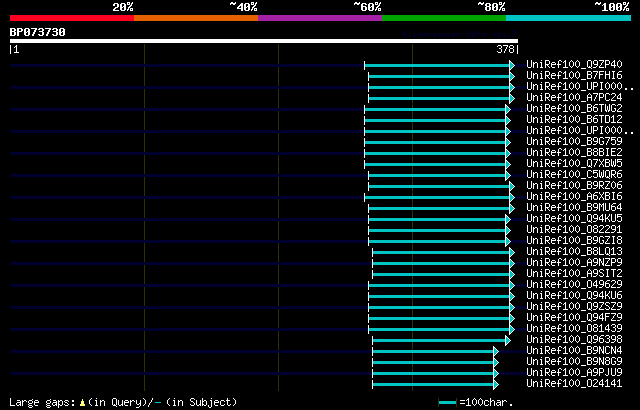Image resolution: width=640 pixels, height=410 pixels.
Task: Select the UniRef100_Q94FZ9 label
Action: pos(574,318)
